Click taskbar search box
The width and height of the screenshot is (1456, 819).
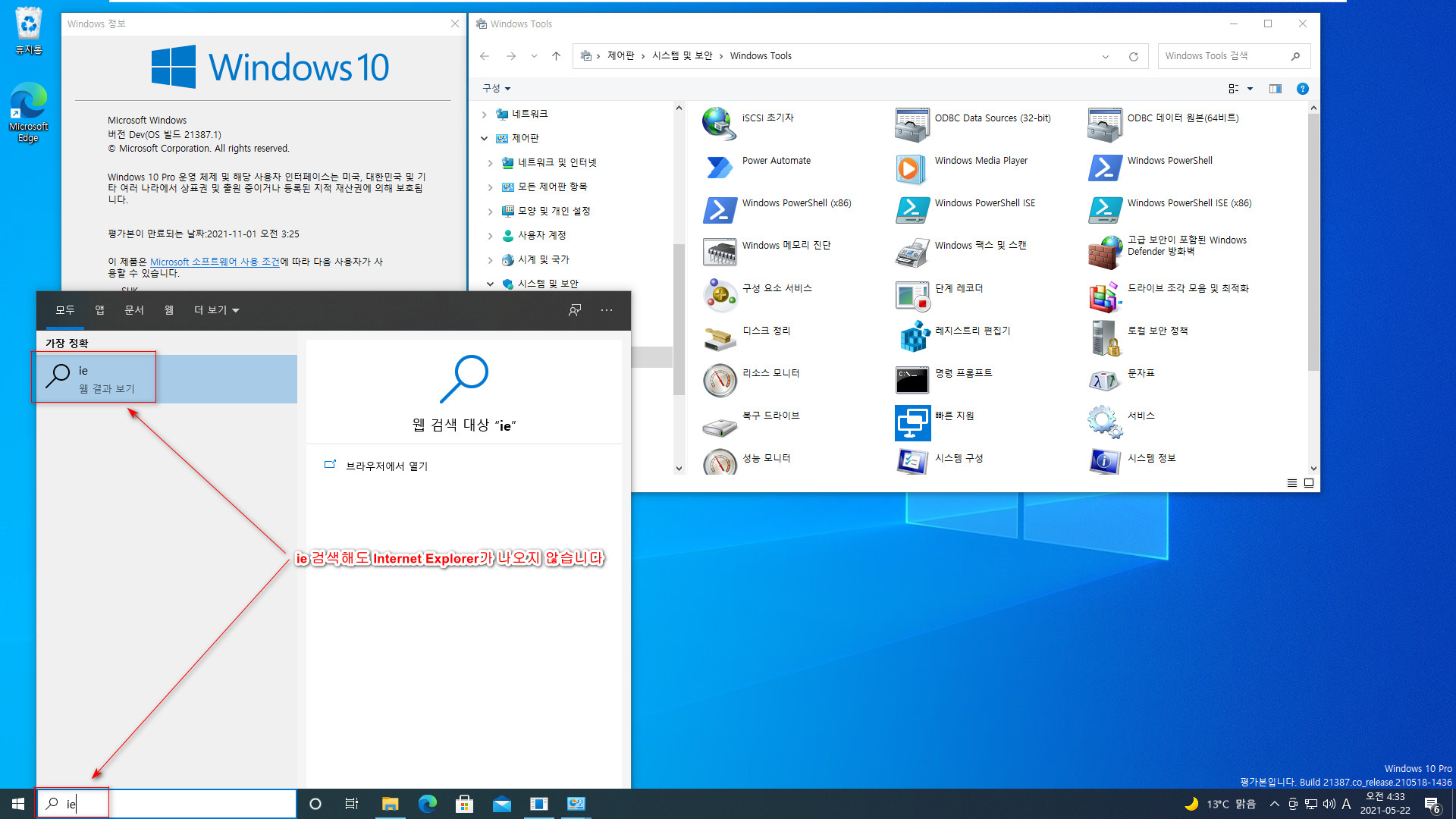click(167, 804)
